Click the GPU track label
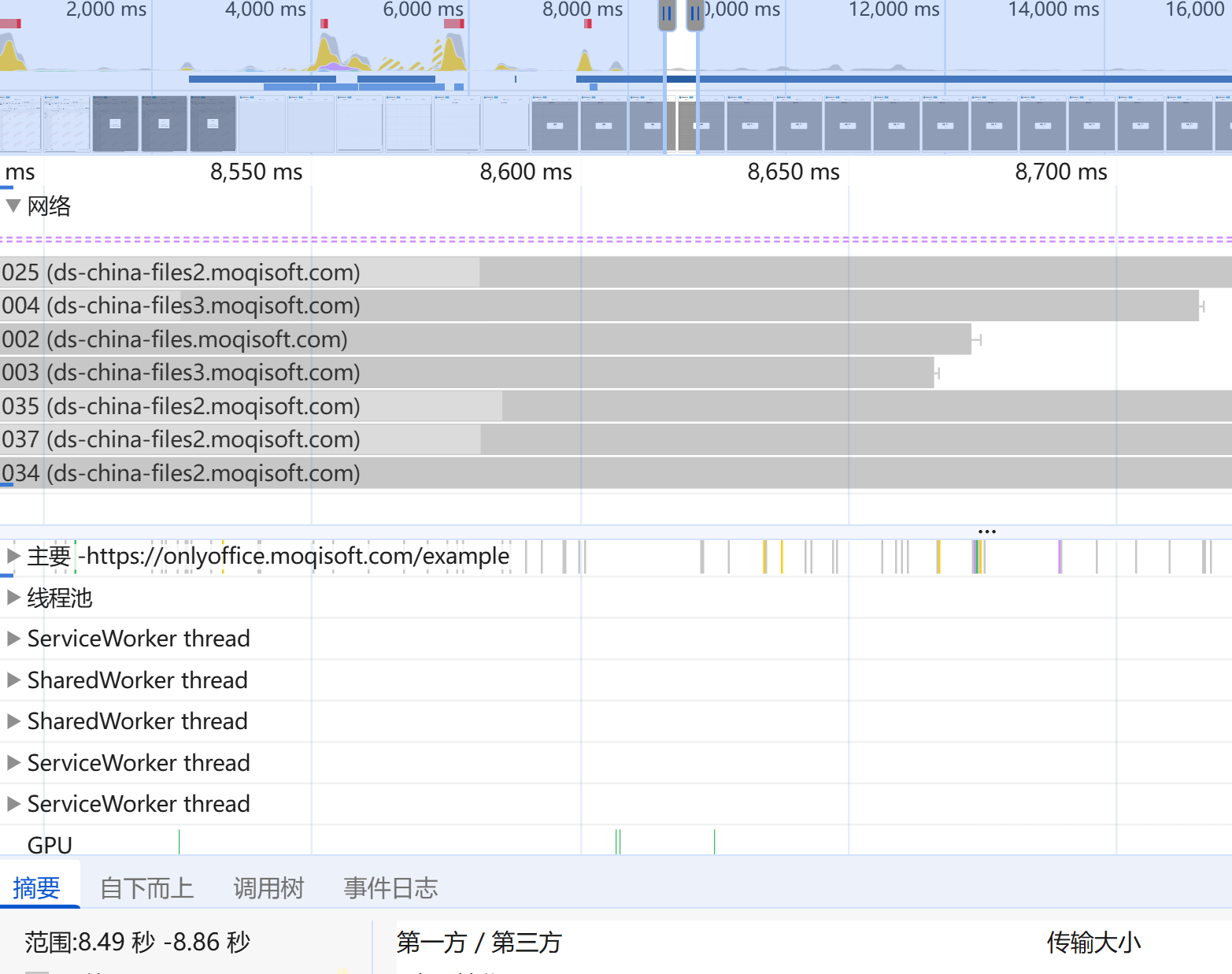Screen dimensions: 1232x974 point(50,845)
